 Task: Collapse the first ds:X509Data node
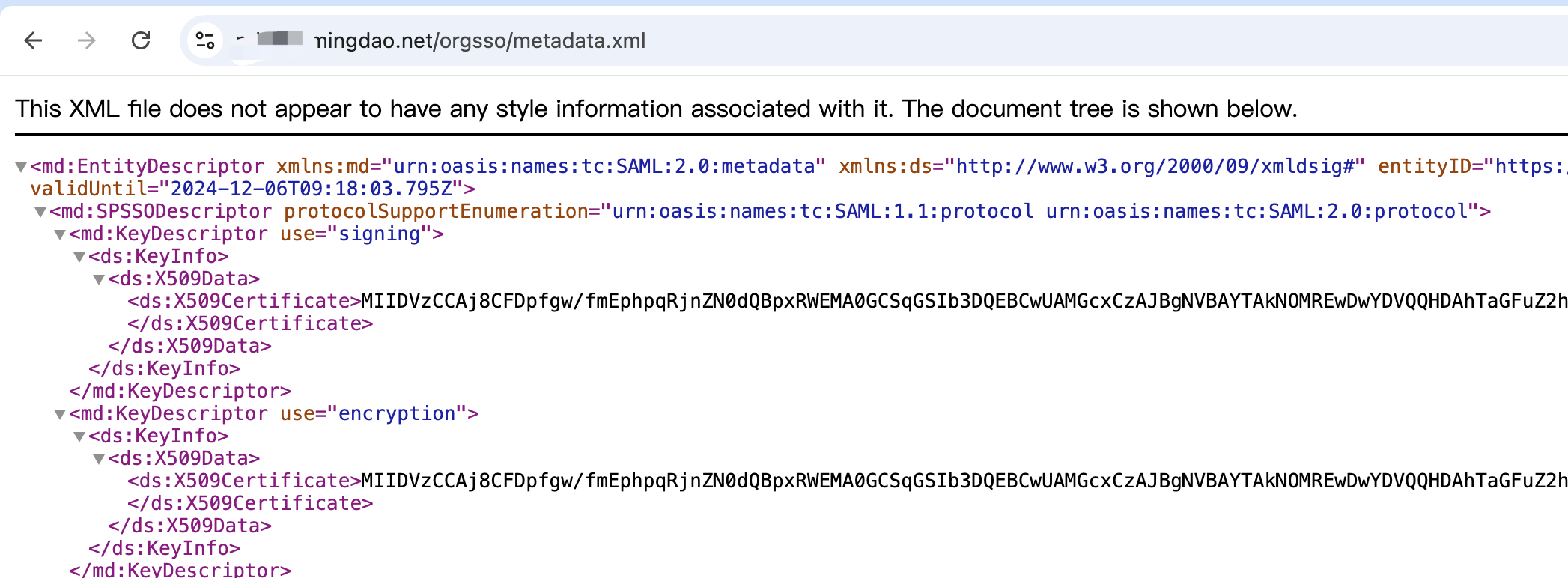(x=100, y=279)
